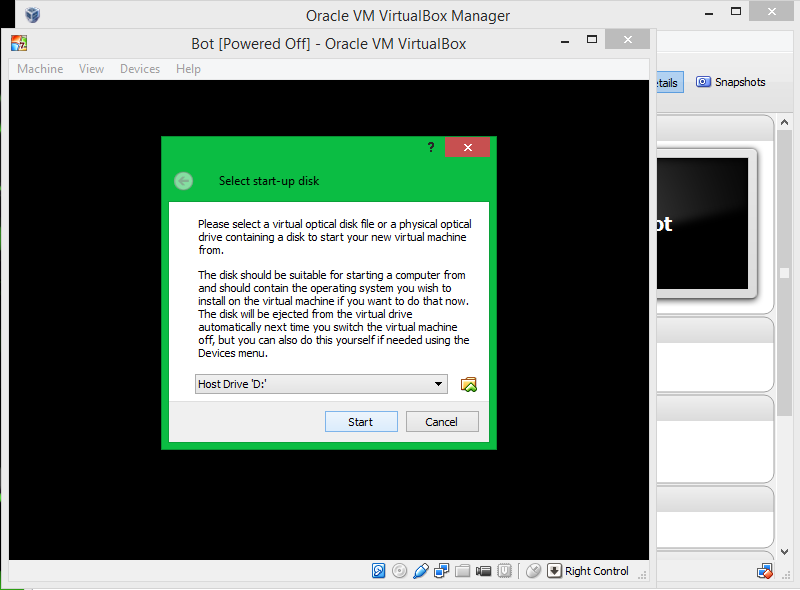Click the back arrow in start-up disk dialog
800x590 pixels.
pyautogui.click(x=184, y=181)
